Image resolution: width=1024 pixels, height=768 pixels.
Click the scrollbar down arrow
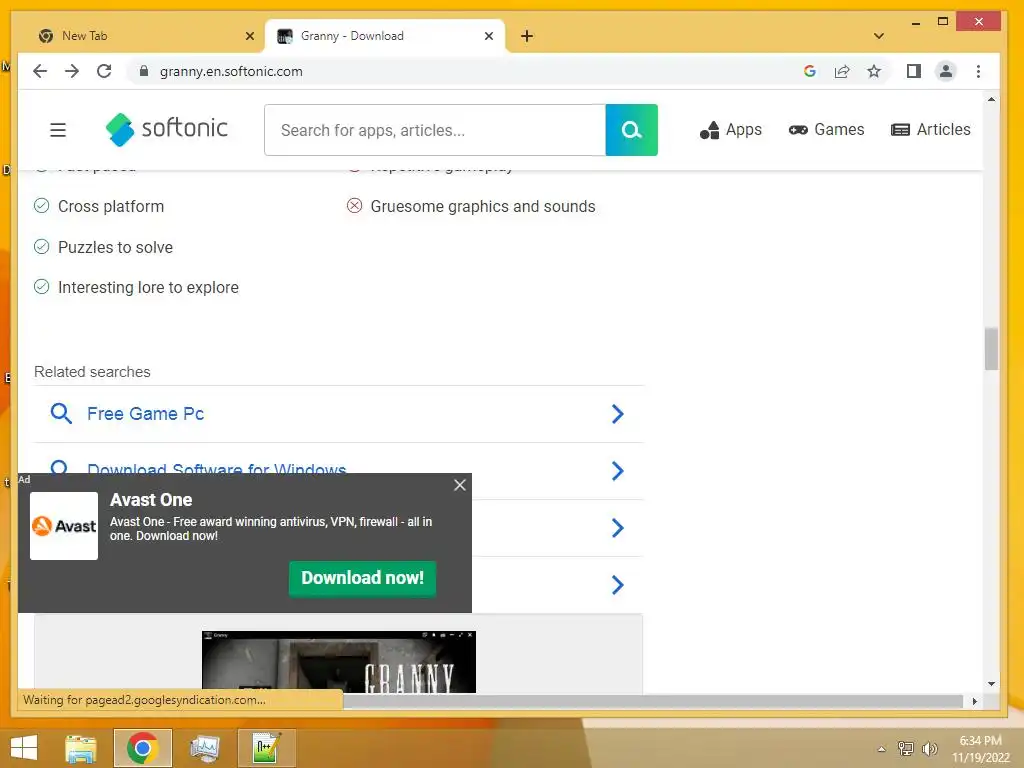[x=991, y=684]
